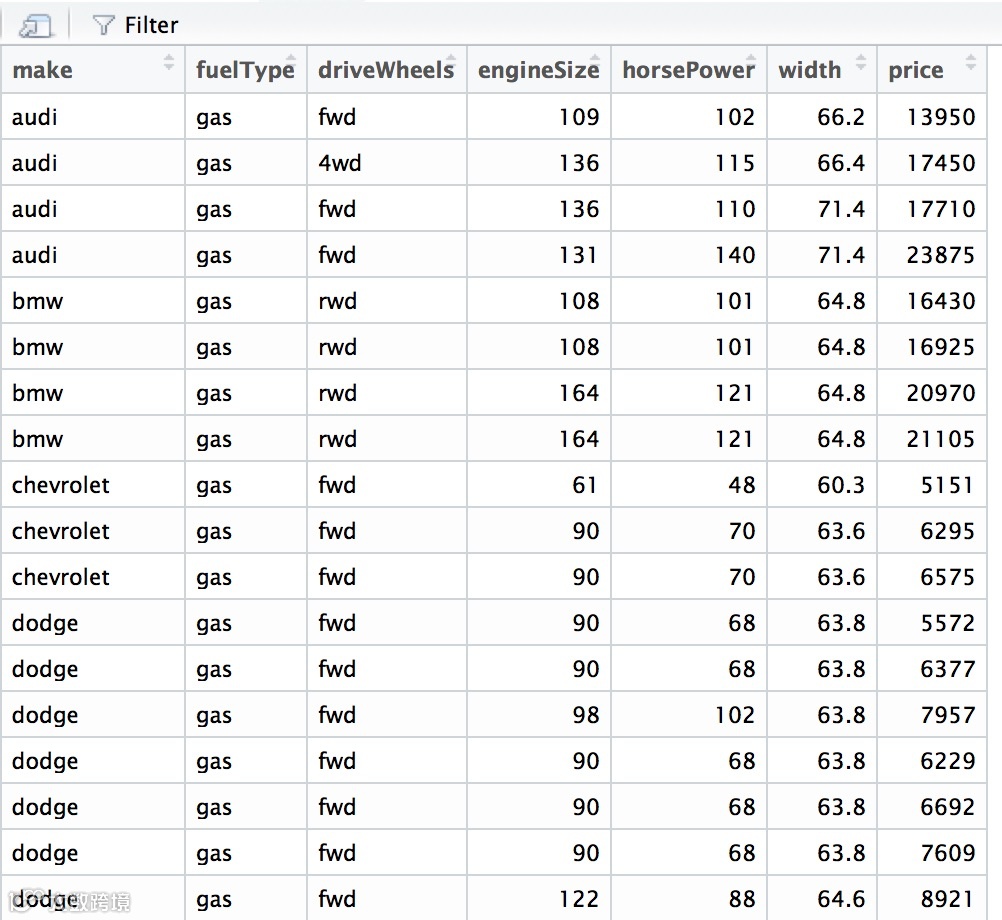Viewport: 1002px width, 920px height.
Task: Select engineSize cell 98
Action: coord(539,715)
